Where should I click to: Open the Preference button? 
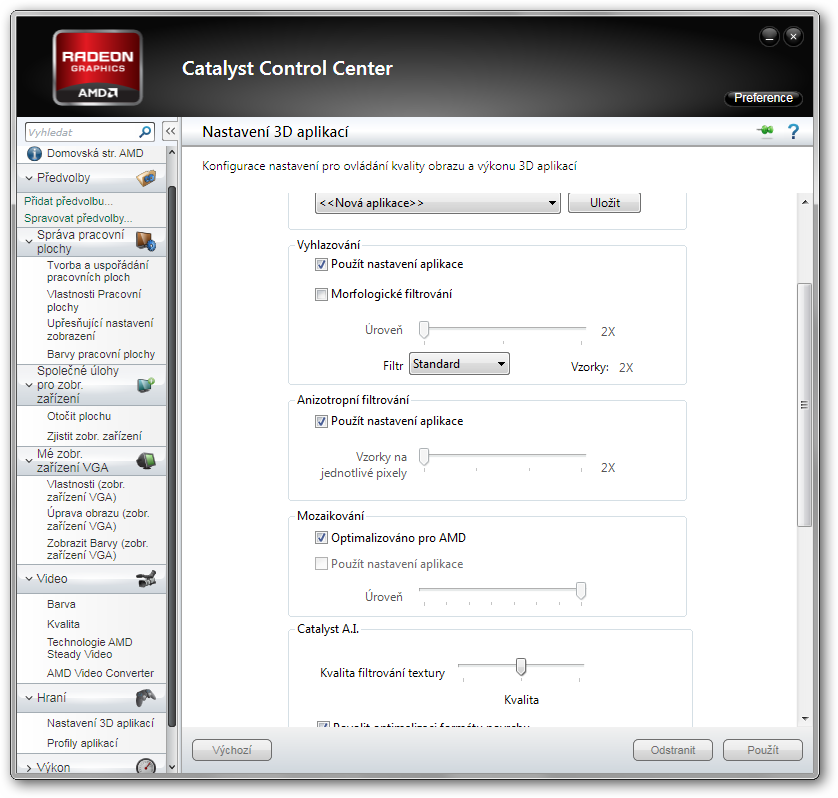(x=763, y=98)
